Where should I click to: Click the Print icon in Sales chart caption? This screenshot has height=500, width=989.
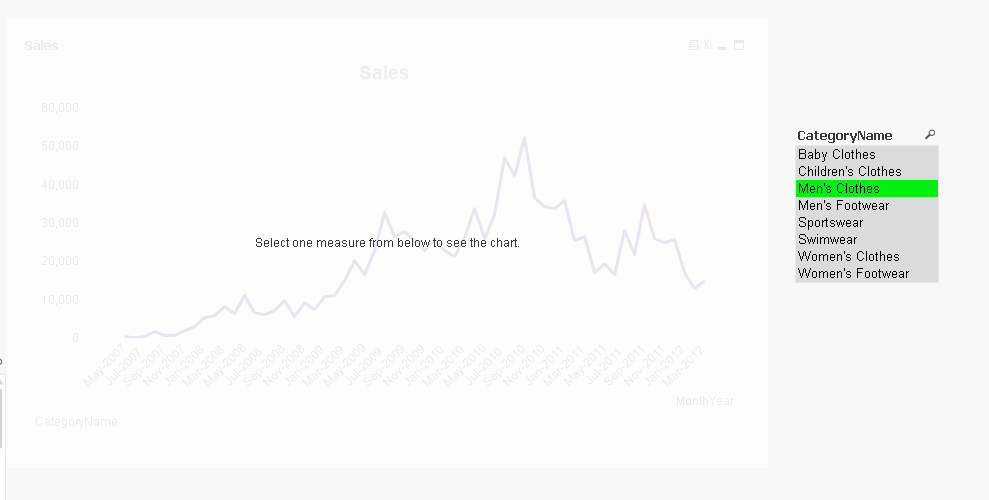pyautogui.click(x=694, y=45)
